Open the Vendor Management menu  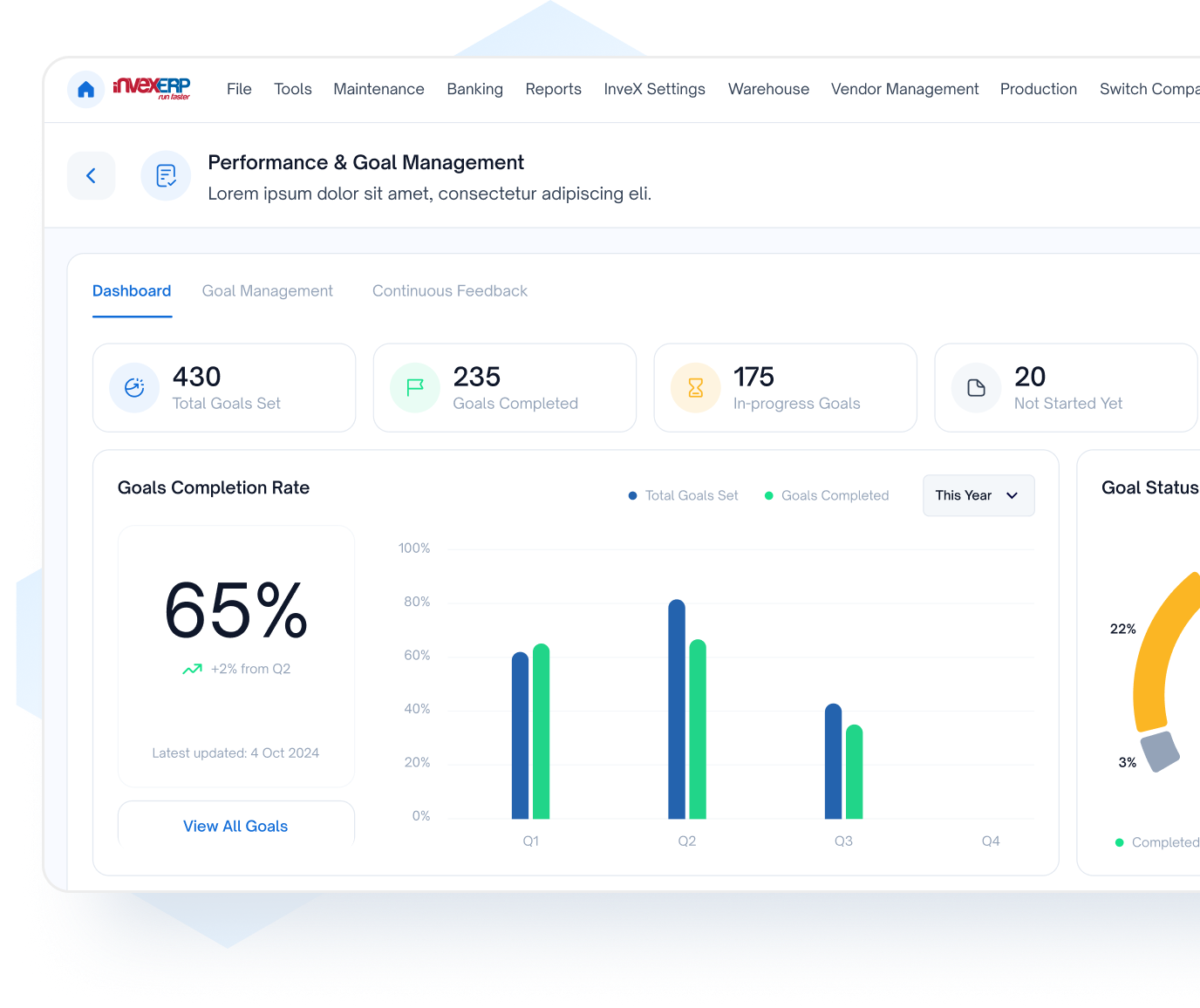[904, 89]
